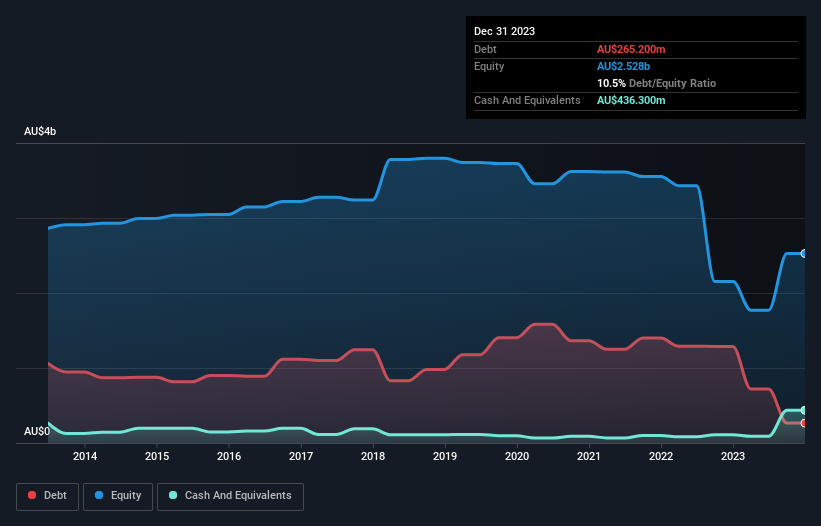Click the Dec 31 2023 tooltip date
The height and width of the screenshot is (526, 821).
(x=504, y=31)
